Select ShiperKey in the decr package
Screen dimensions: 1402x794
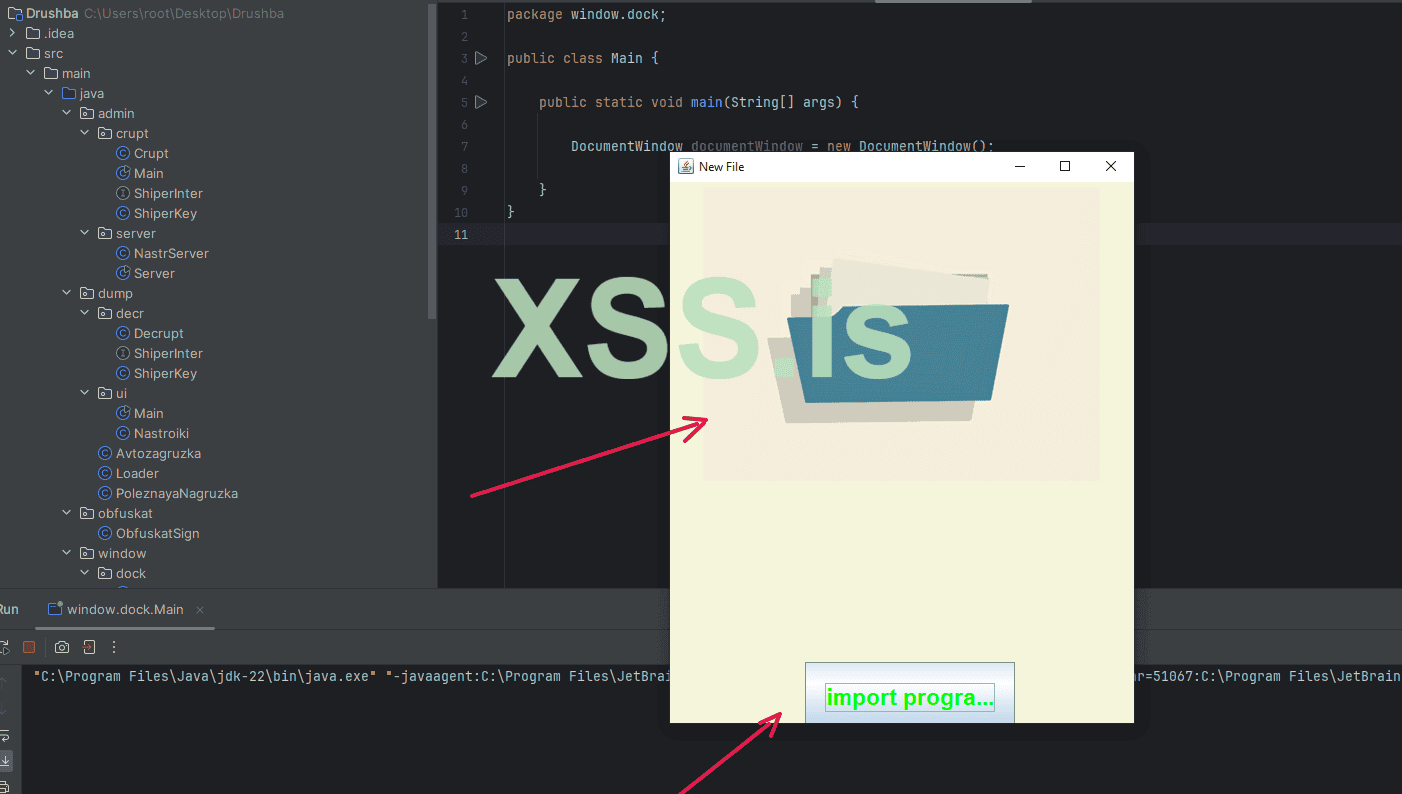click(x=156, y=373)
